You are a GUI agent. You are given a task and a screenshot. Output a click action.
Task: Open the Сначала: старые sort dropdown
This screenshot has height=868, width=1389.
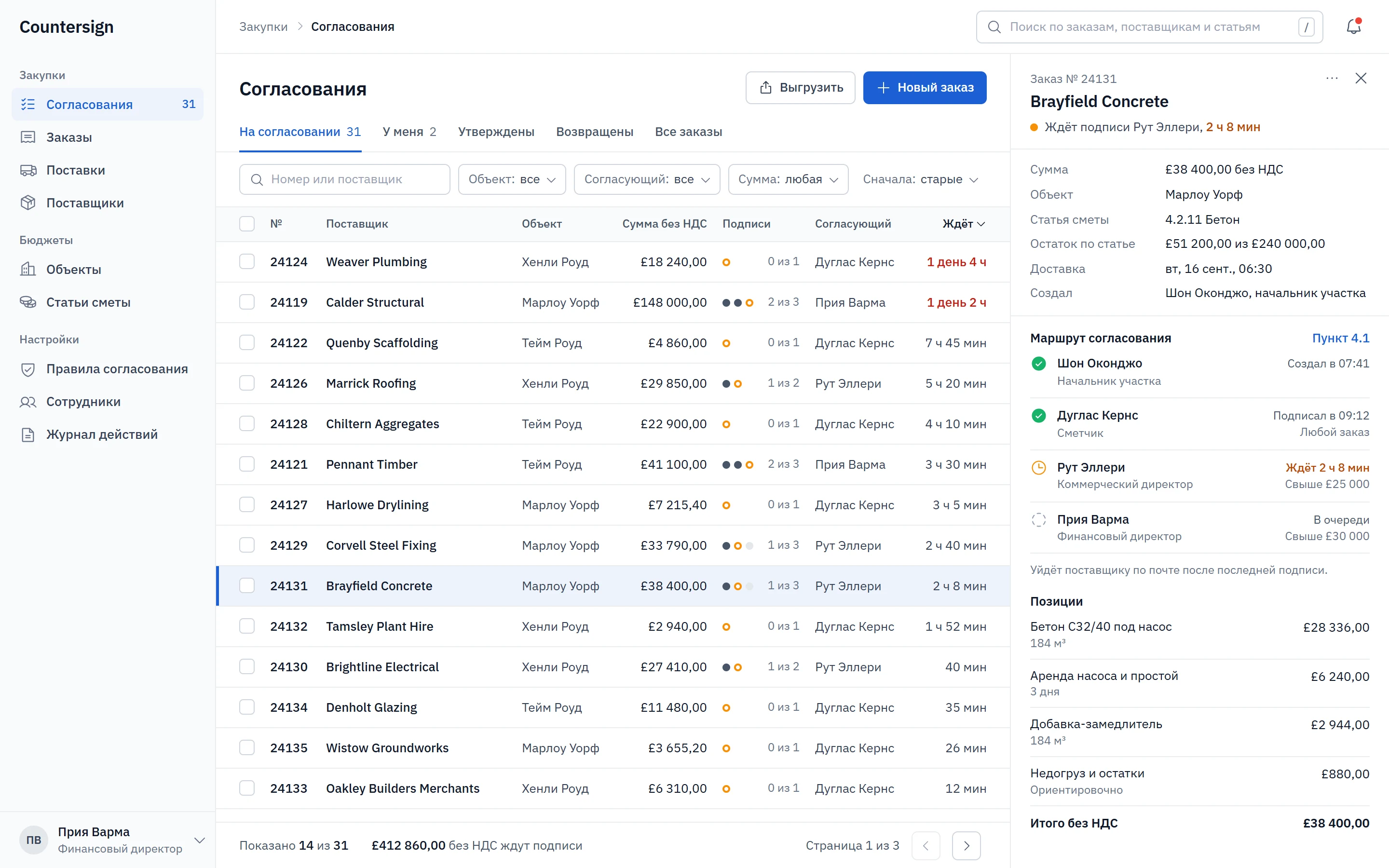click(x=921, y=179)
